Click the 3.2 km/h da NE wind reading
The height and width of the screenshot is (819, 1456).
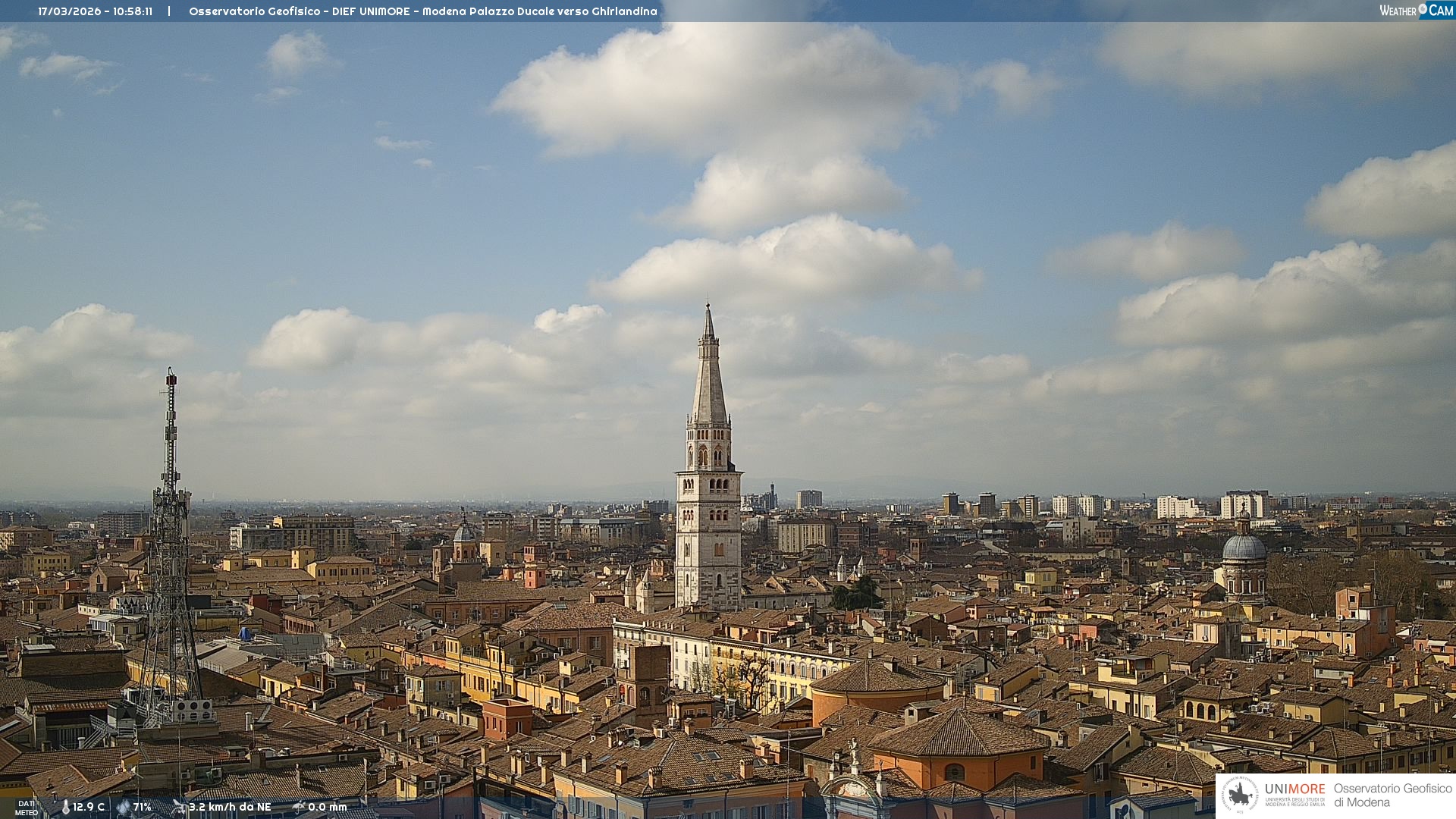point(230,807)
